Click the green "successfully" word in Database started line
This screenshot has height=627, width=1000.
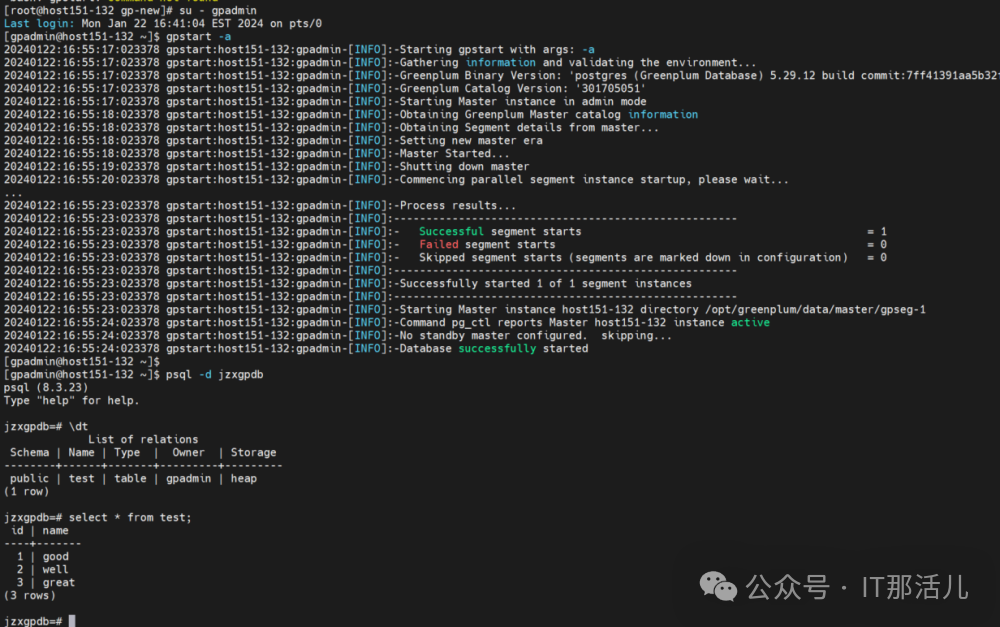pos(497,348)
